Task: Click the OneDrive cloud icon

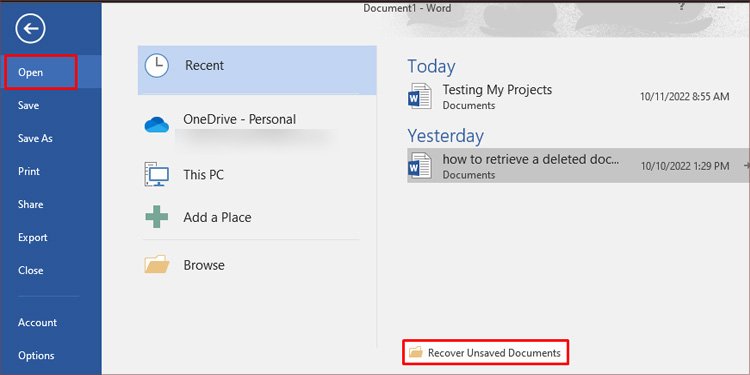Action: [157, 125]
